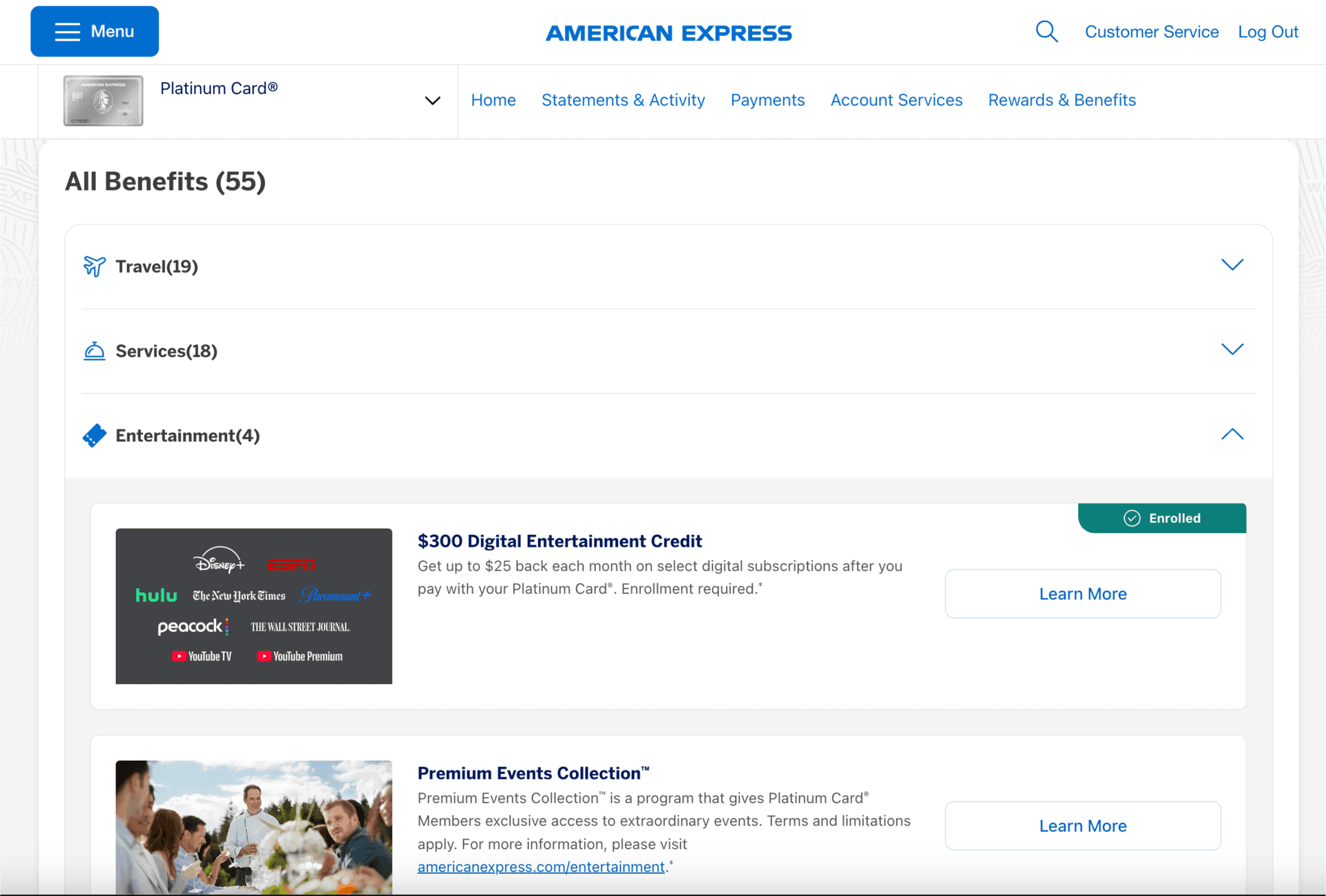
Task: Click the Services bell icon
Action: tap(95, 351)
